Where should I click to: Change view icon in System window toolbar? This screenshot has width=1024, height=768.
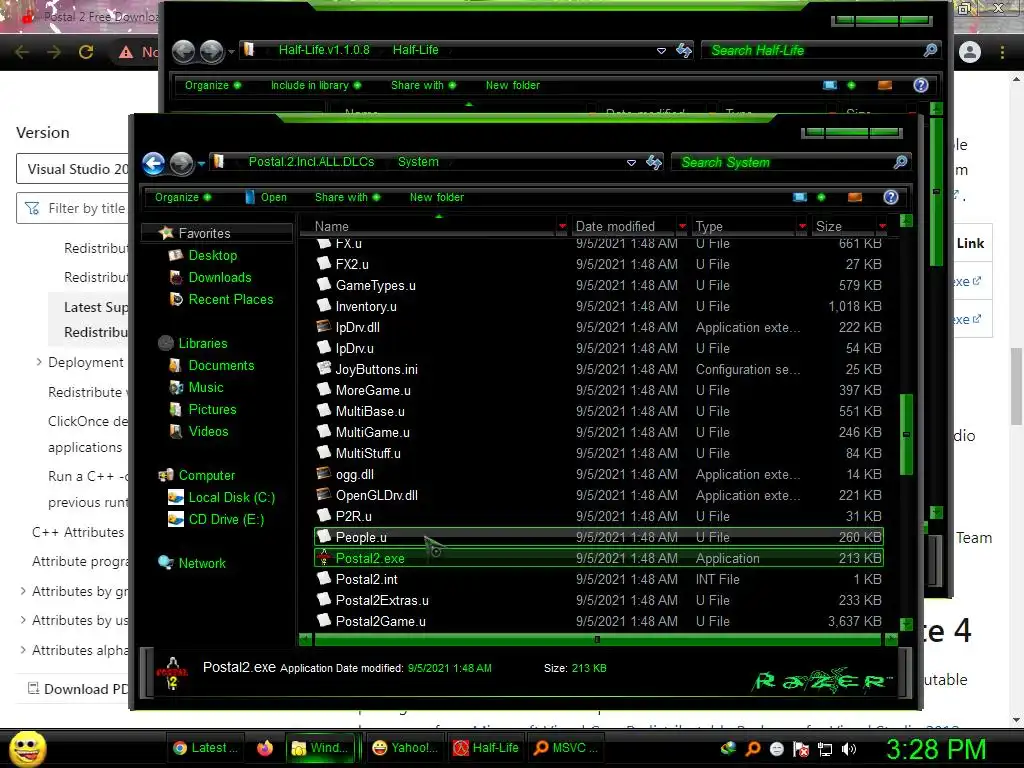coord(799,197)
